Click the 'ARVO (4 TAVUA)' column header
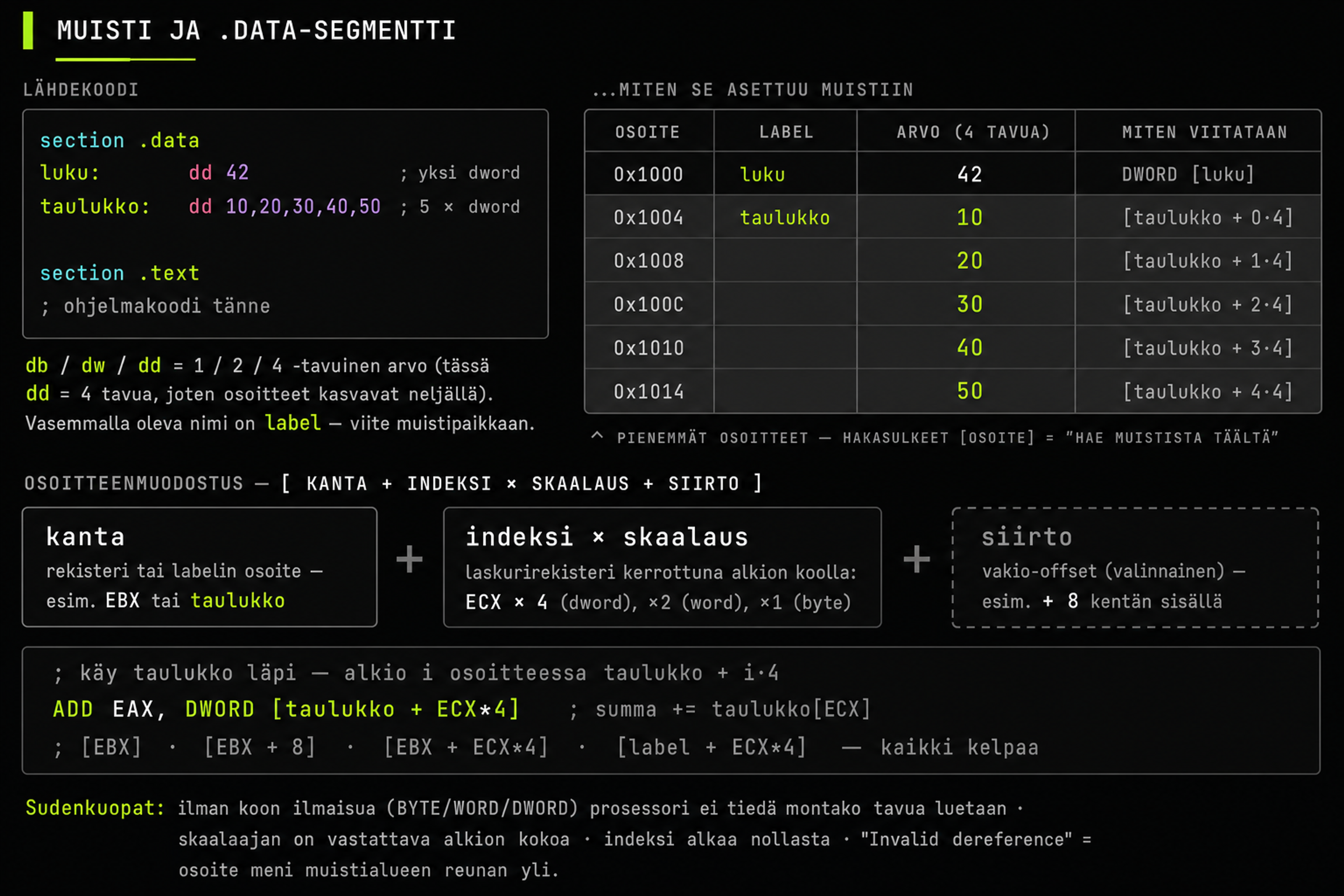The width and height of the screenshot is (1344, 896). [x=974, y=132]
